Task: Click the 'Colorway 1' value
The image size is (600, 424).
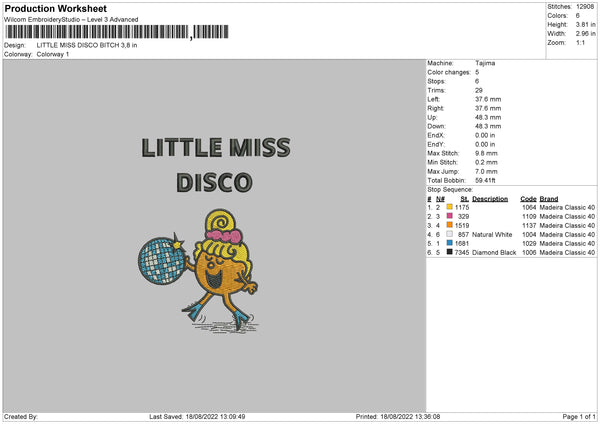Action: click(x=53, y=54)
